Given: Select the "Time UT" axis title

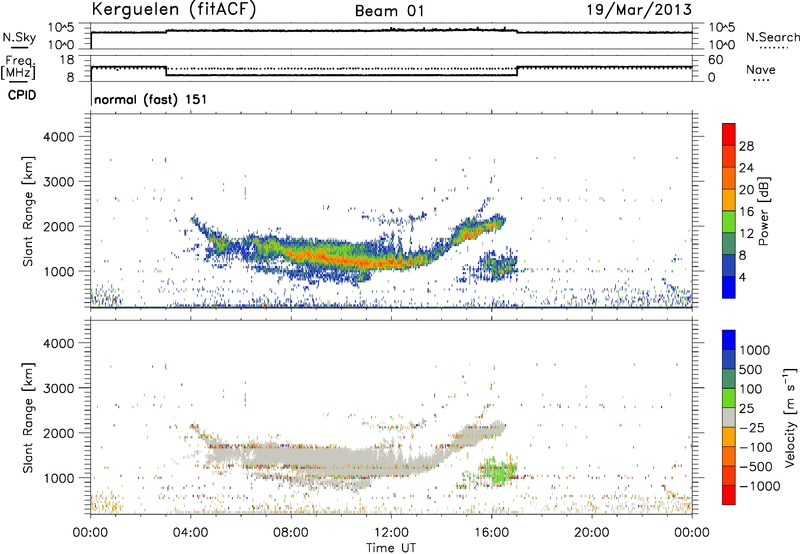Looking at the screenshot, I should click(x=391, y=548).
